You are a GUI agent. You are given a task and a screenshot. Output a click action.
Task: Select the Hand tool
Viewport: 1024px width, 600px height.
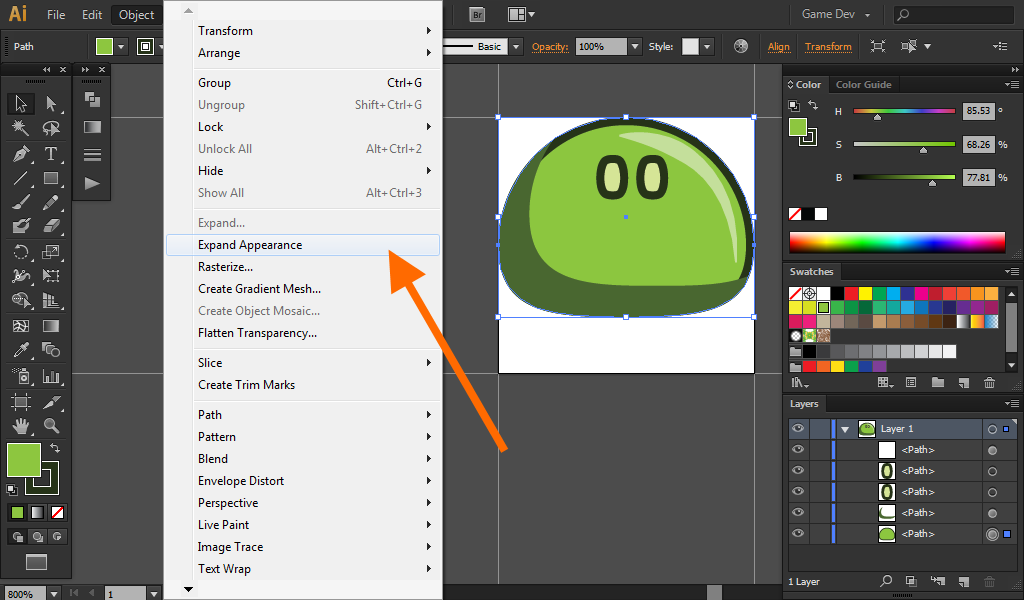pos(20,426)
